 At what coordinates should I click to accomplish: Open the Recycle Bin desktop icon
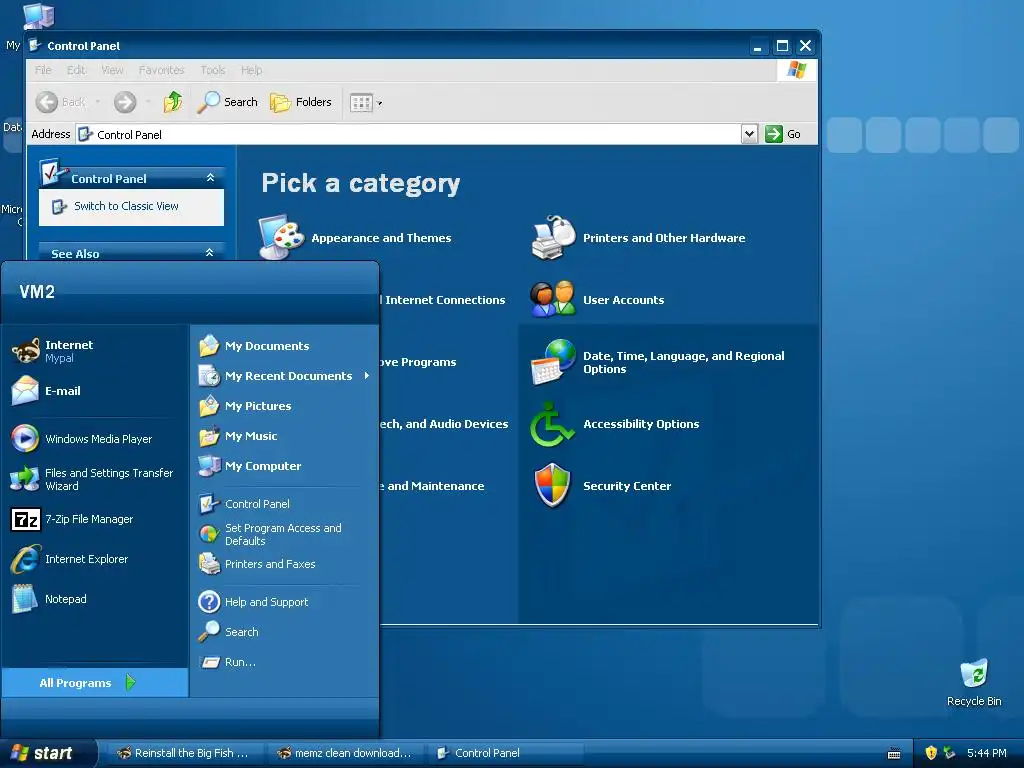(x=974, y=683)
